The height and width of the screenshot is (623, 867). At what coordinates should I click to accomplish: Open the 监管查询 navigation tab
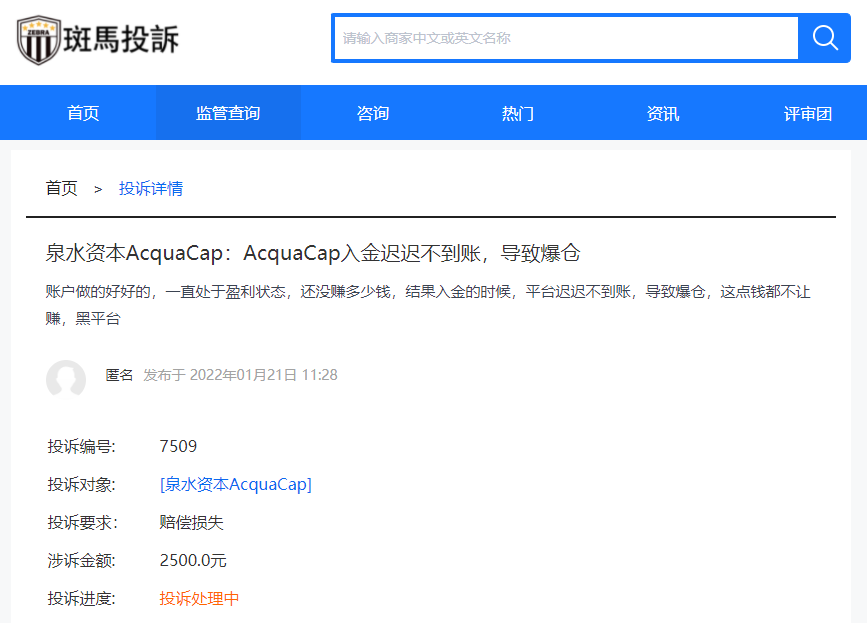[228, 113]
